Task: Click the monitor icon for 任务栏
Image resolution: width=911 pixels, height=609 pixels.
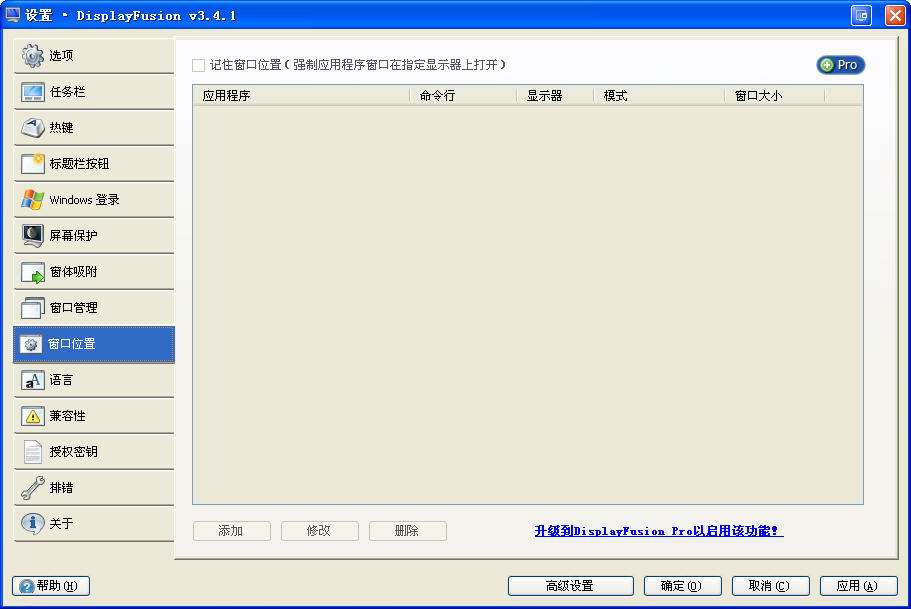Action: pos(33,92)
